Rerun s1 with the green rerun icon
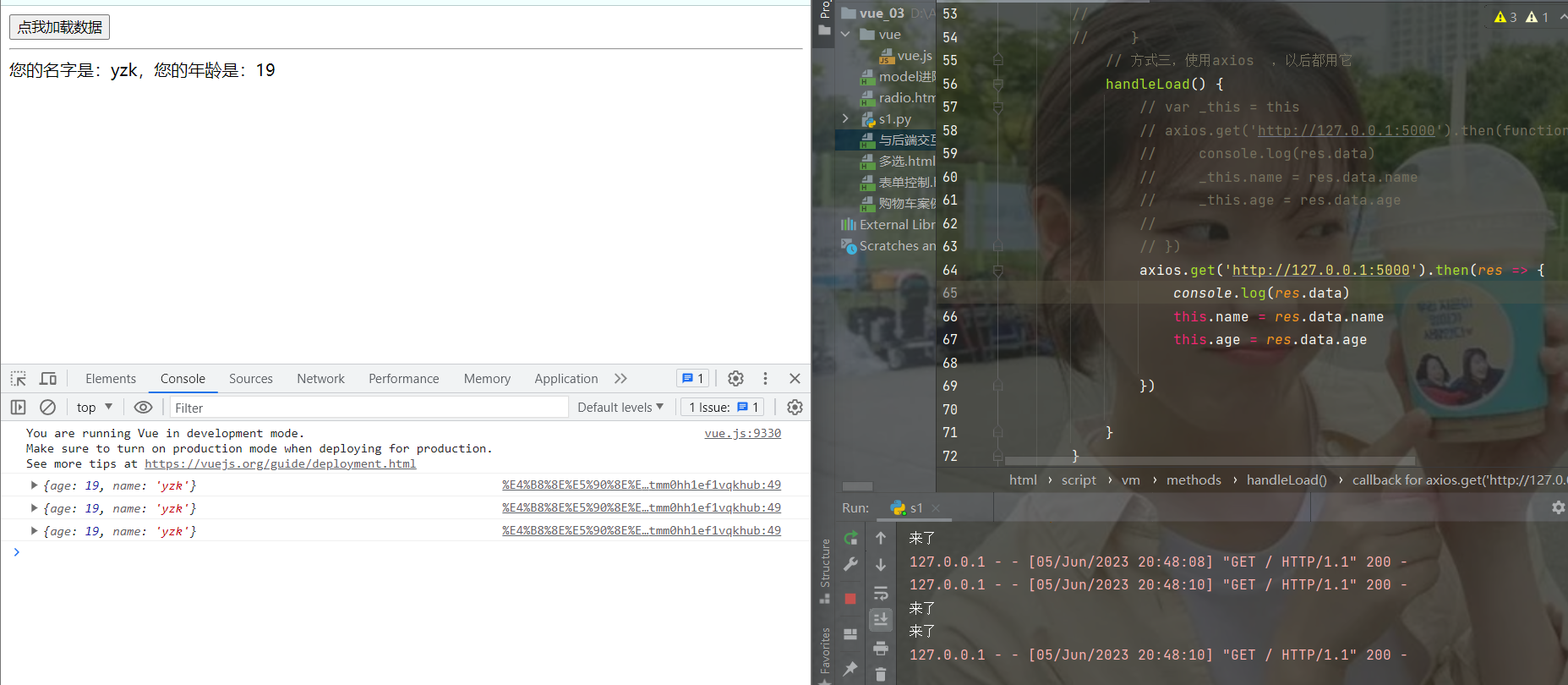1568x685 pixels. [850, 538]
